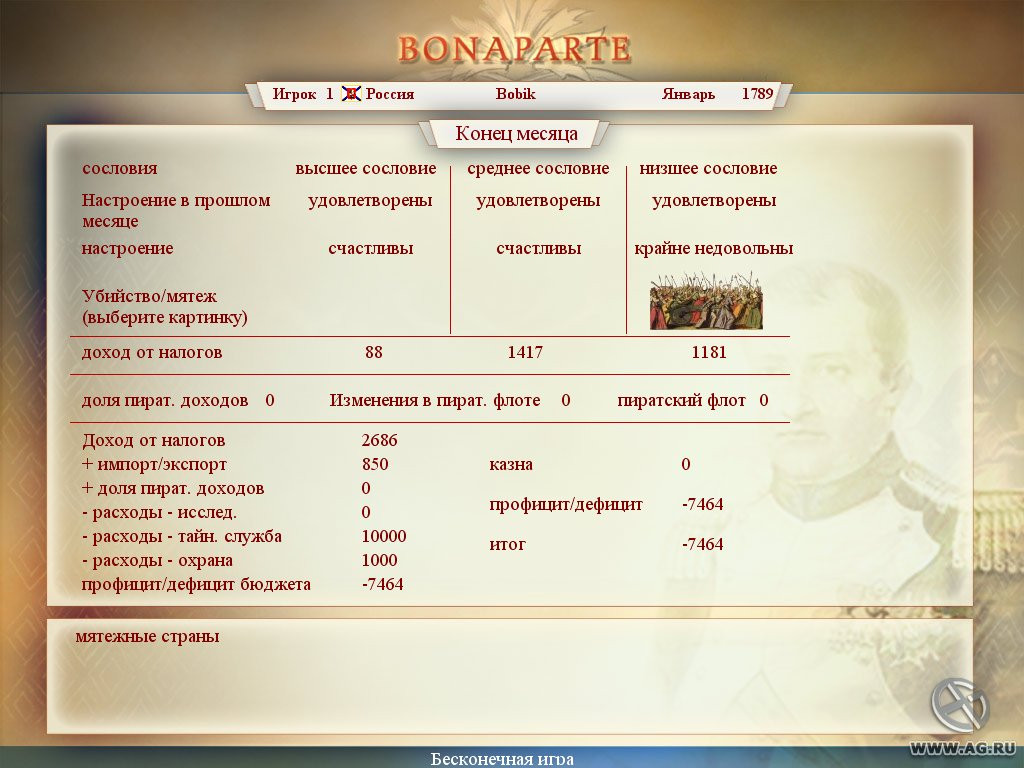The image size is (1024, 768).
Task: Click 'доля пират. доходов' in the pirate row
Action: coord(165,400)
